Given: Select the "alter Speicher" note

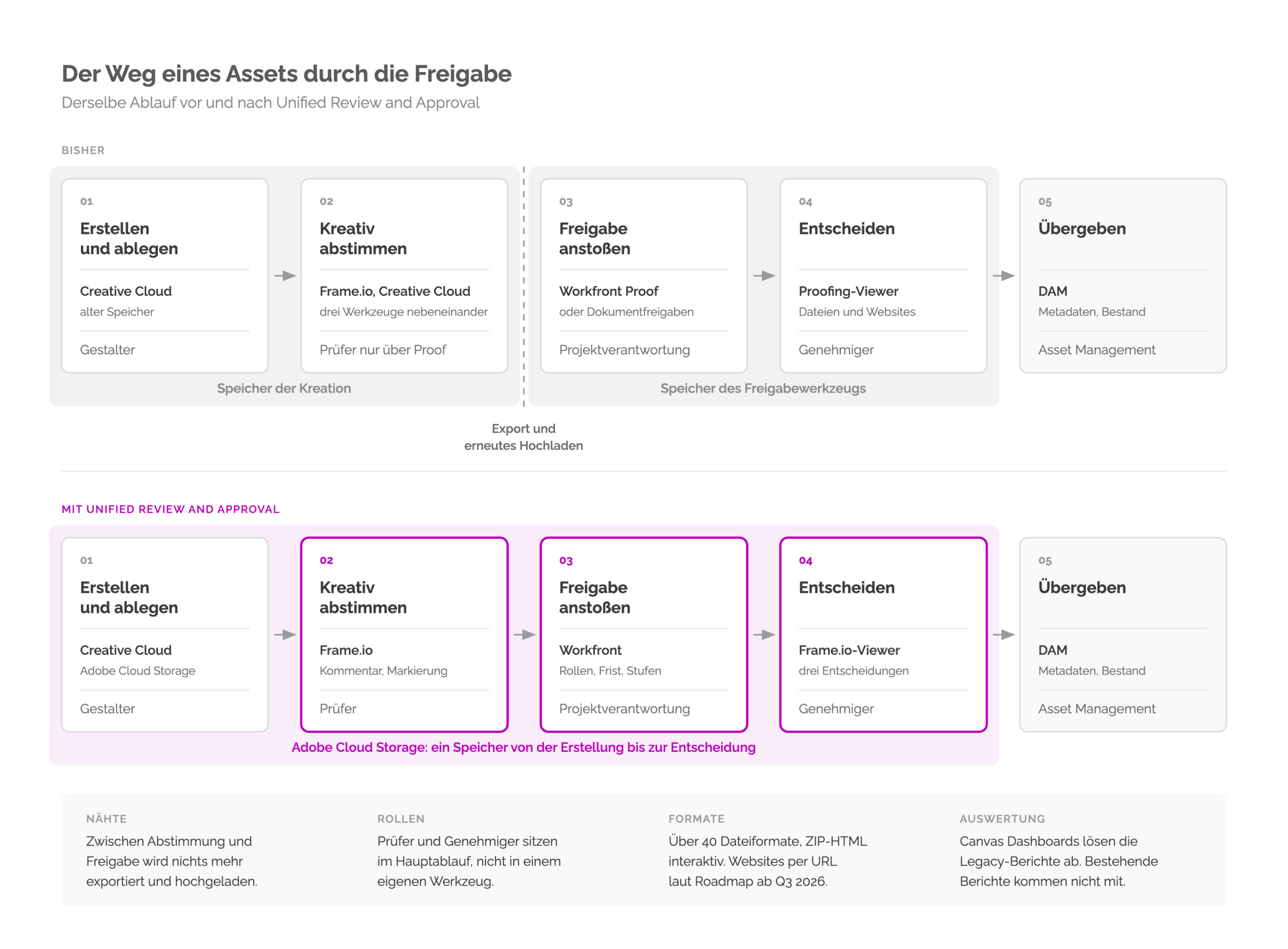Looking at the screenshot, I should pyautogui.click(x=117, y=312).
